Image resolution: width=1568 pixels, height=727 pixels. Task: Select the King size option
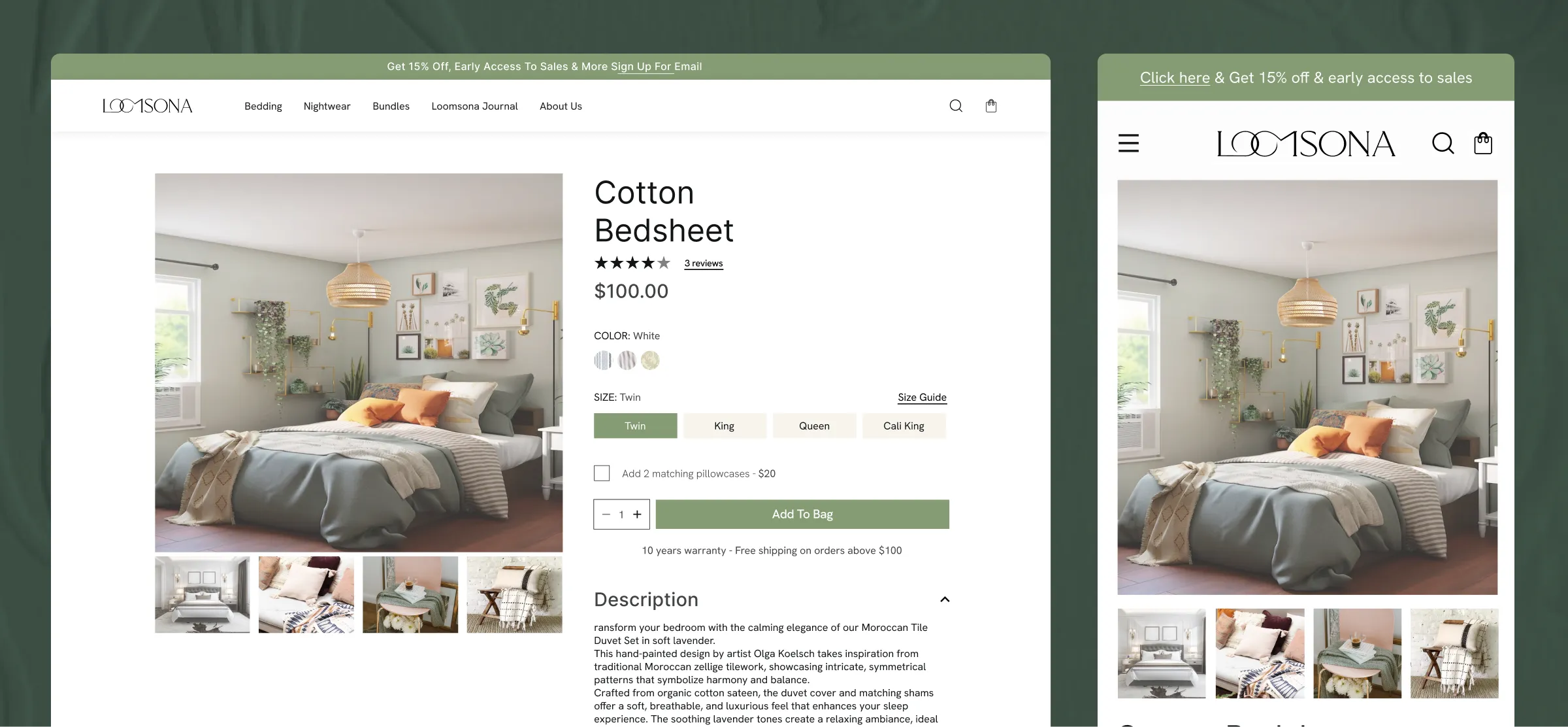pos(725,426)
